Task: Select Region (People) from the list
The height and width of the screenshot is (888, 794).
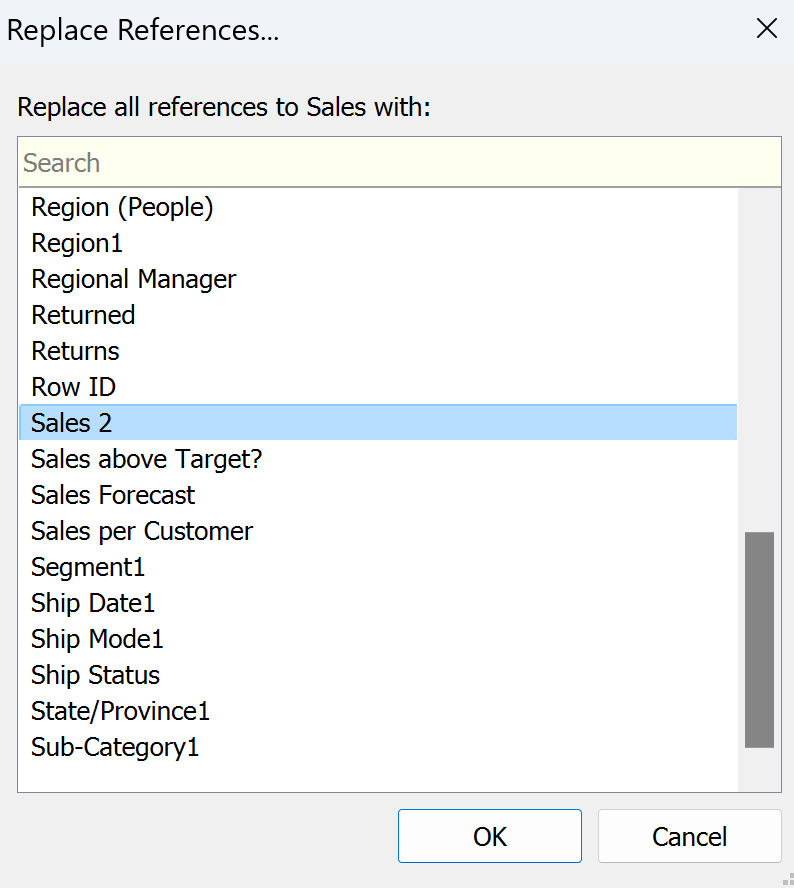Action: click(122, 207)
